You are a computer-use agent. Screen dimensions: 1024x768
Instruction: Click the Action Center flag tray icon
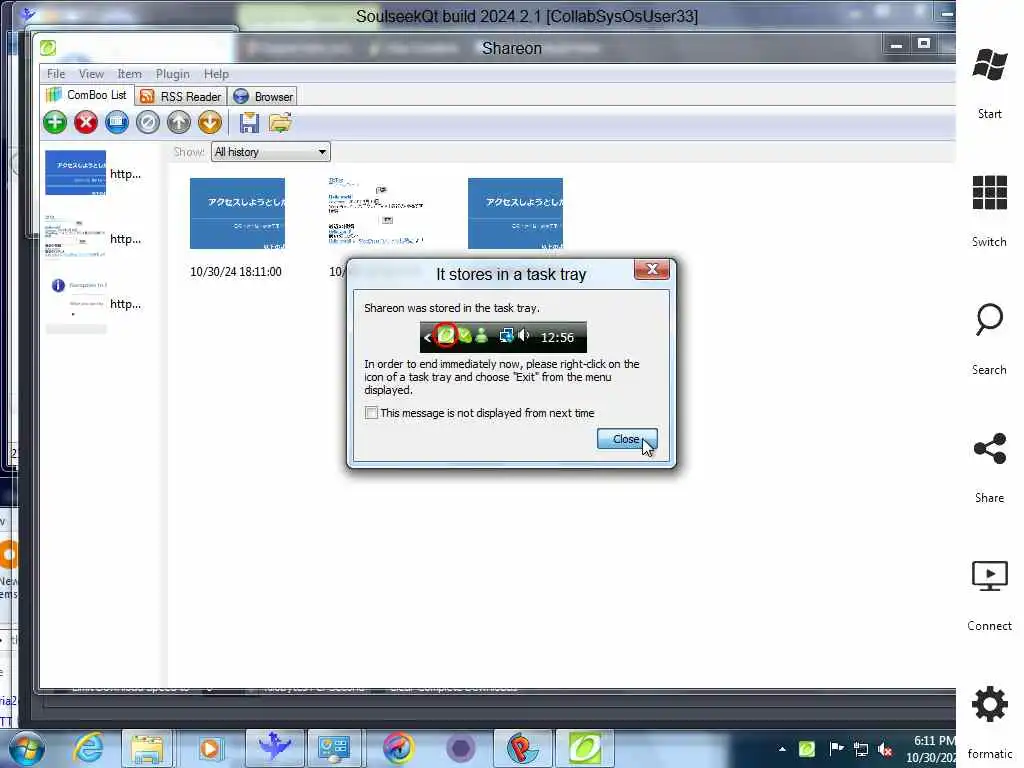point(836,748)
